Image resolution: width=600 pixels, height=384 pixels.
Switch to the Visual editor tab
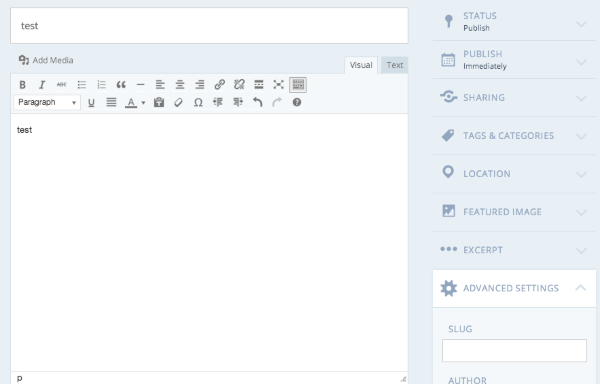(x=361, y=65)
